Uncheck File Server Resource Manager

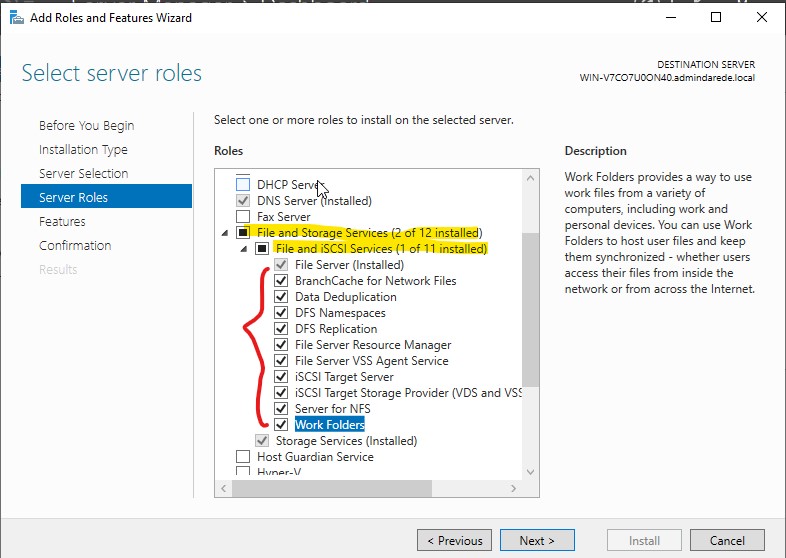coord(281,345)
